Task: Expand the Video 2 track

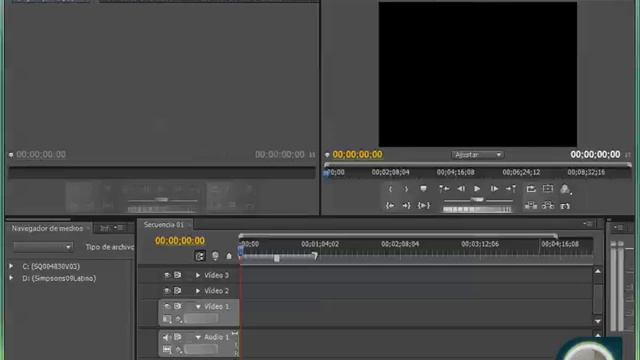Action: pyautogui.click(x=198, y=291)
